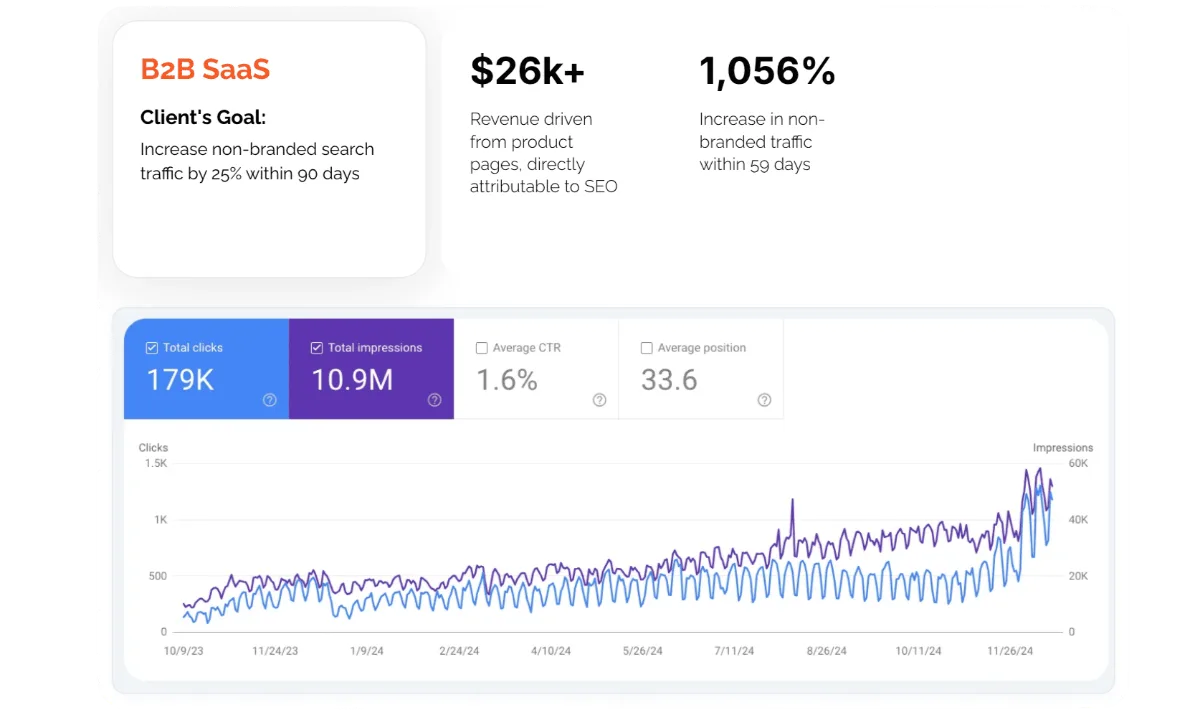Click the 500 clicks axis tick
This screenshot has width=1200, height=720.
(x=158, y=576)
